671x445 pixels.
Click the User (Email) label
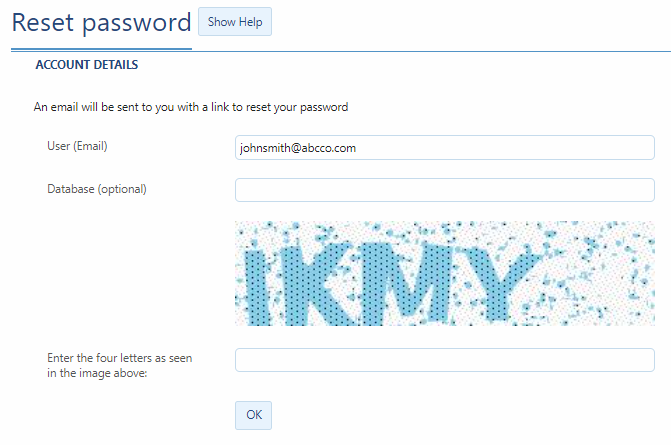click(77, 146)
